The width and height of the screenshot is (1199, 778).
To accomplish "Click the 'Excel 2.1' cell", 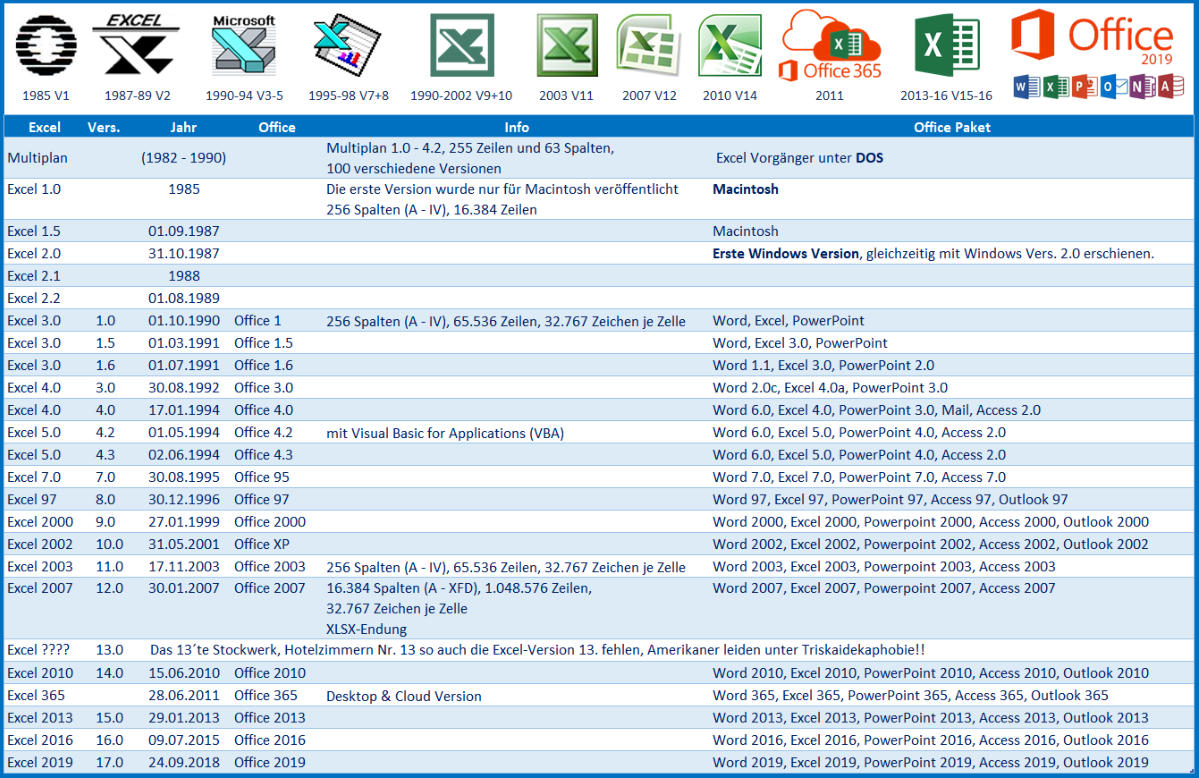I will point(34,275).
